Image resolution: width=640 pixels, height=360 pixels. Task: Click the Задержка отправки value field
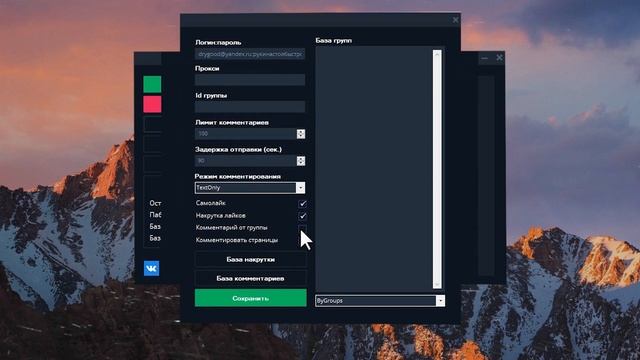click(x=246, y=161)
